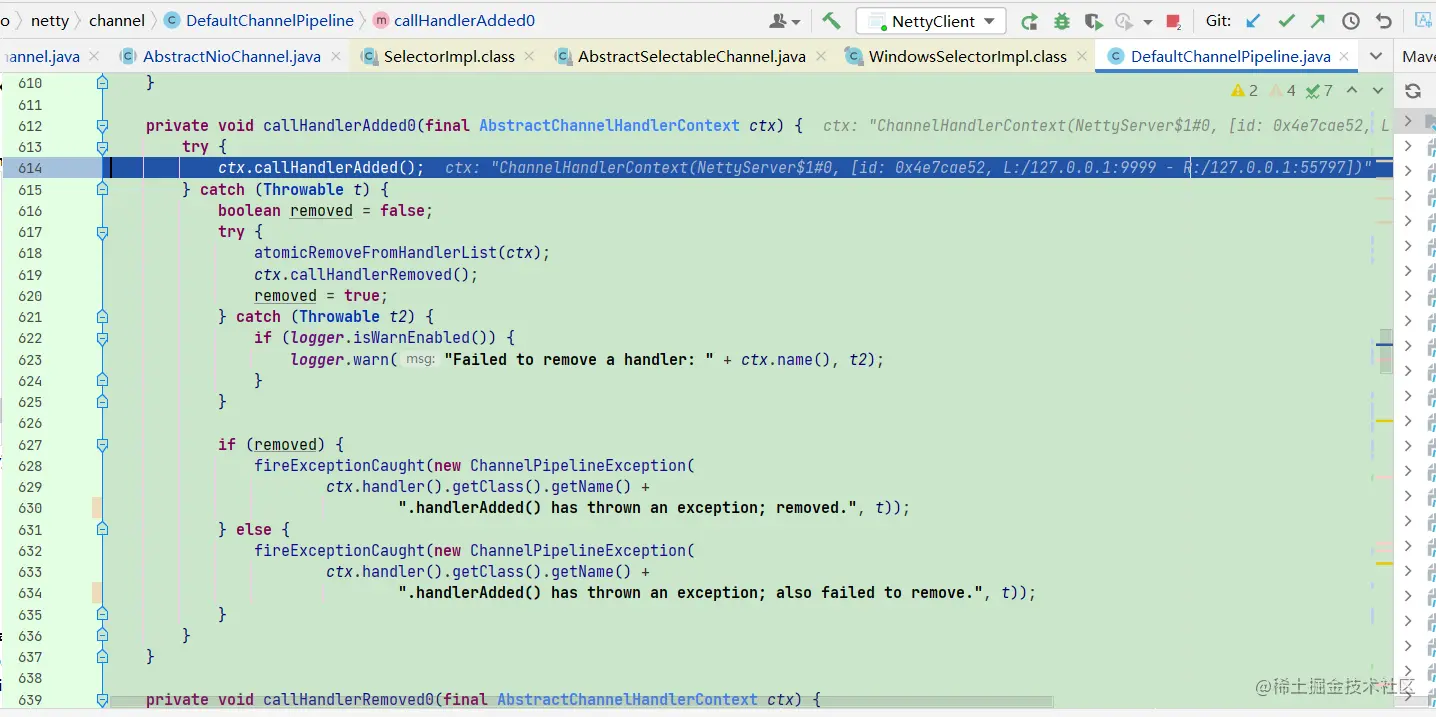Collapse the isWarnEnabled if fold on line 622
This screenshot has width=1436, height=717.
(x=102, y=338)
